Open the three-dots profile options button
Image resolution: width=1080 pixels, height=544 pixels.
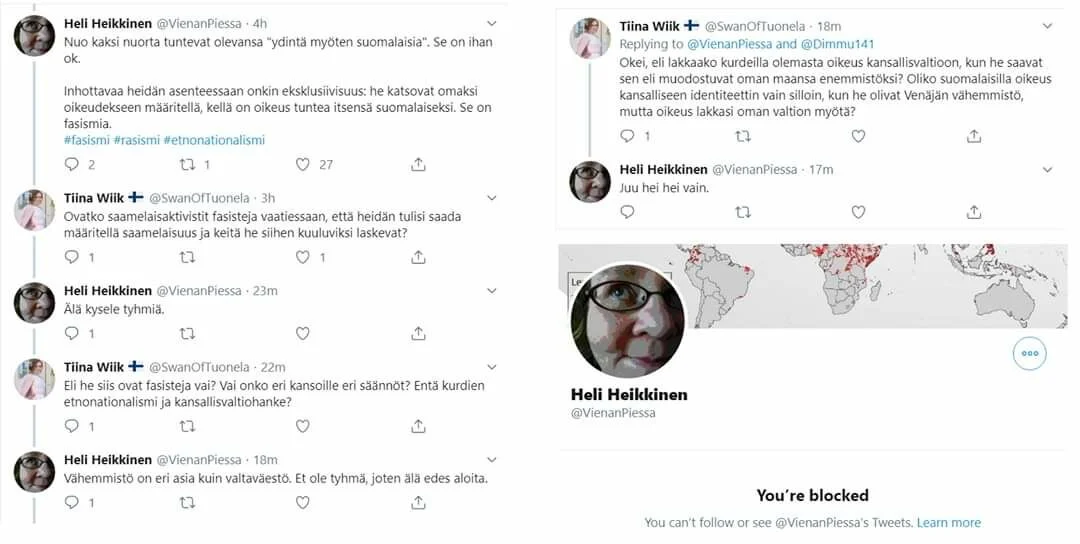pyautogui.click(x=1030, y=353)
